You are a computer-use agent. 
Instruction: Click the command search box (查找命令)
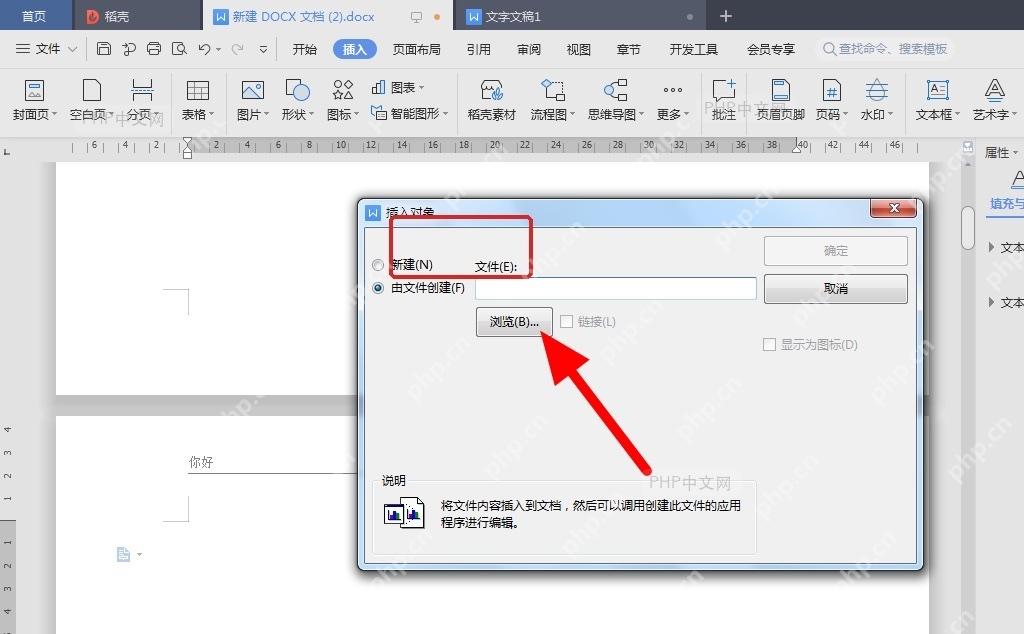pos(885,49)
